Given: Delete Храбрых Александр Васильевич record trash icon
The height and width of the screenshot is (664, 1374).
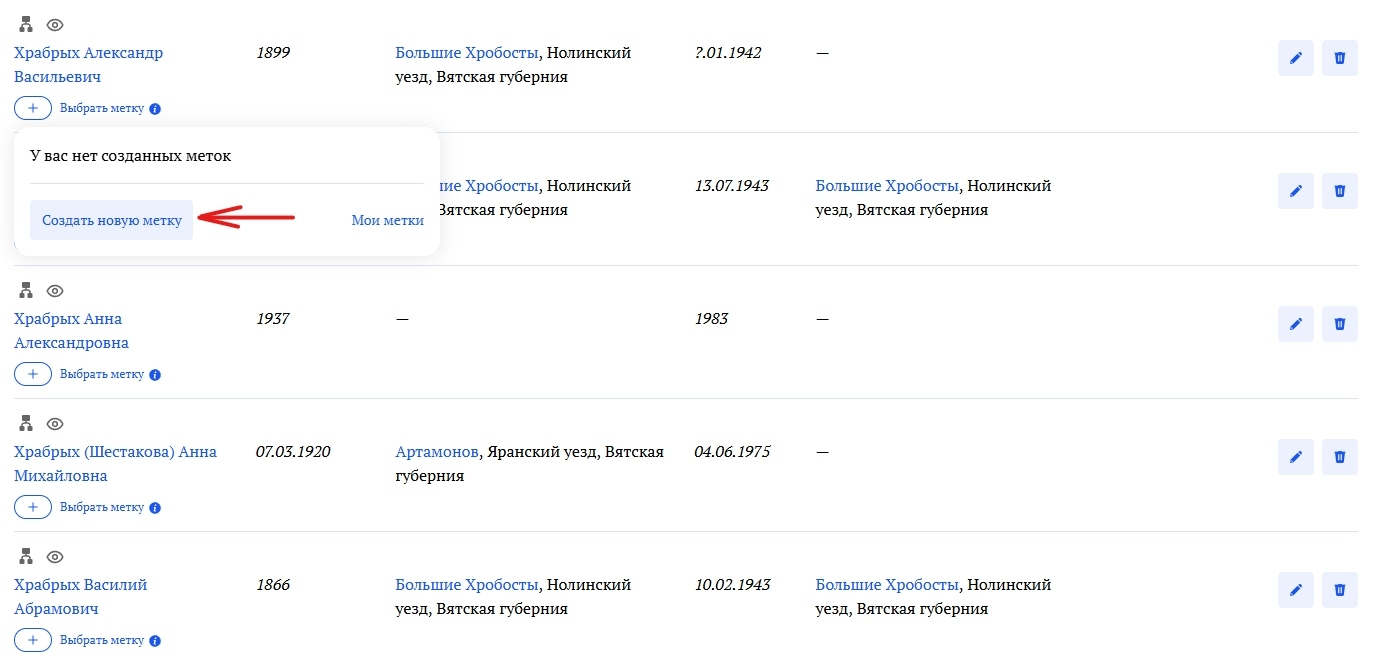Looking at the screenshot, I should click(x=1340, y=58).
